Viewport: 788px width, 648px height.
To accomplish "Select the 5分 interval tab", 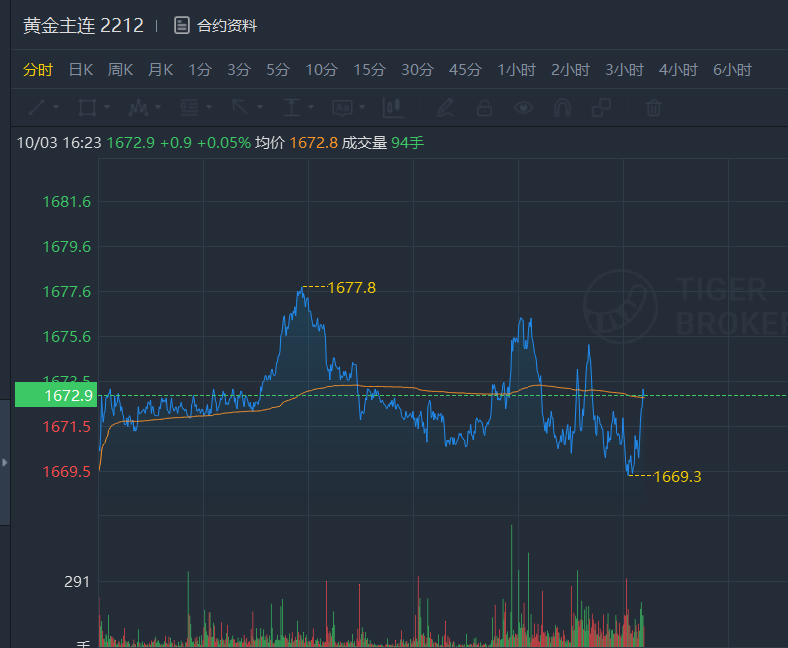I will (x=278, y=69).
